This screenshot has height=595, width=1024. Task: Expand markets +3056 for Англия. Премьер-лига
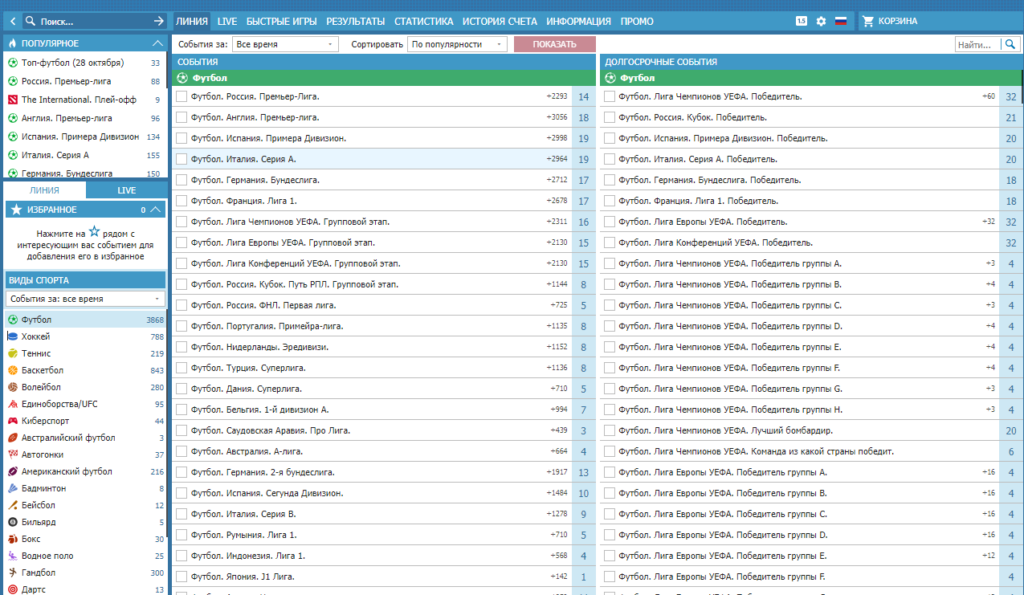(556, 118)
